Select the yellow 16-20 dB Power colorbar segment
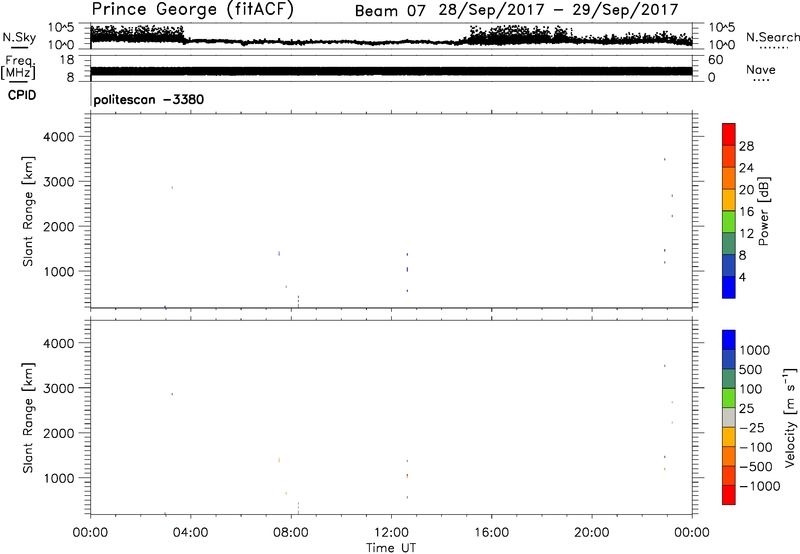Screen dimensions: 800x554 pyautogui.click(x=729, y=199)
